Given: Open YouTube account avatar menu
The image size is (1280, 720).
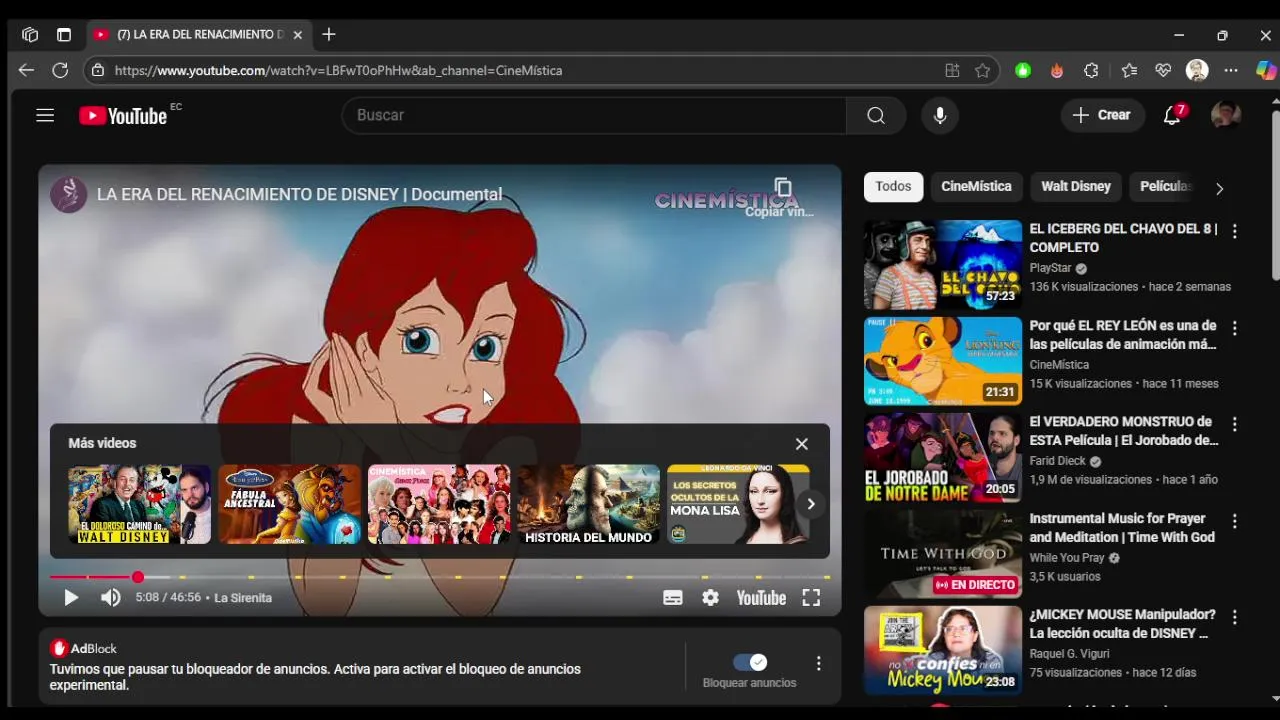Looking at the screenshot, I should click(x=1226, y=115).
